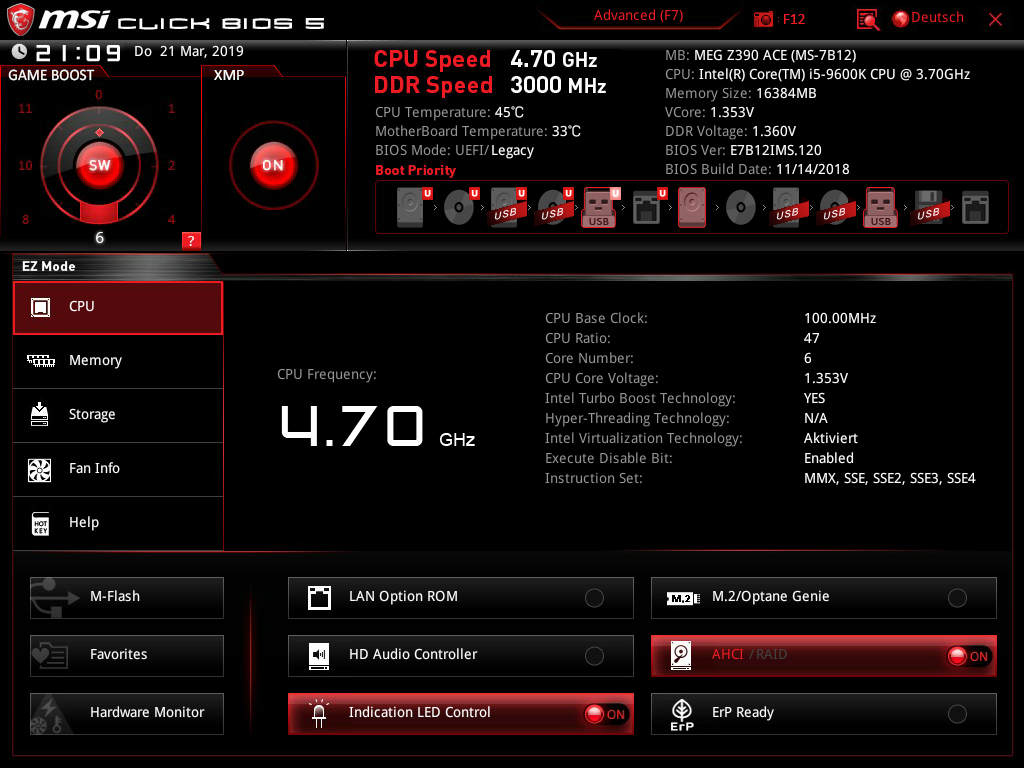Take a screenshot with the F12 camera icon
Screen dimensions: 1024x768
pos(763,19)
